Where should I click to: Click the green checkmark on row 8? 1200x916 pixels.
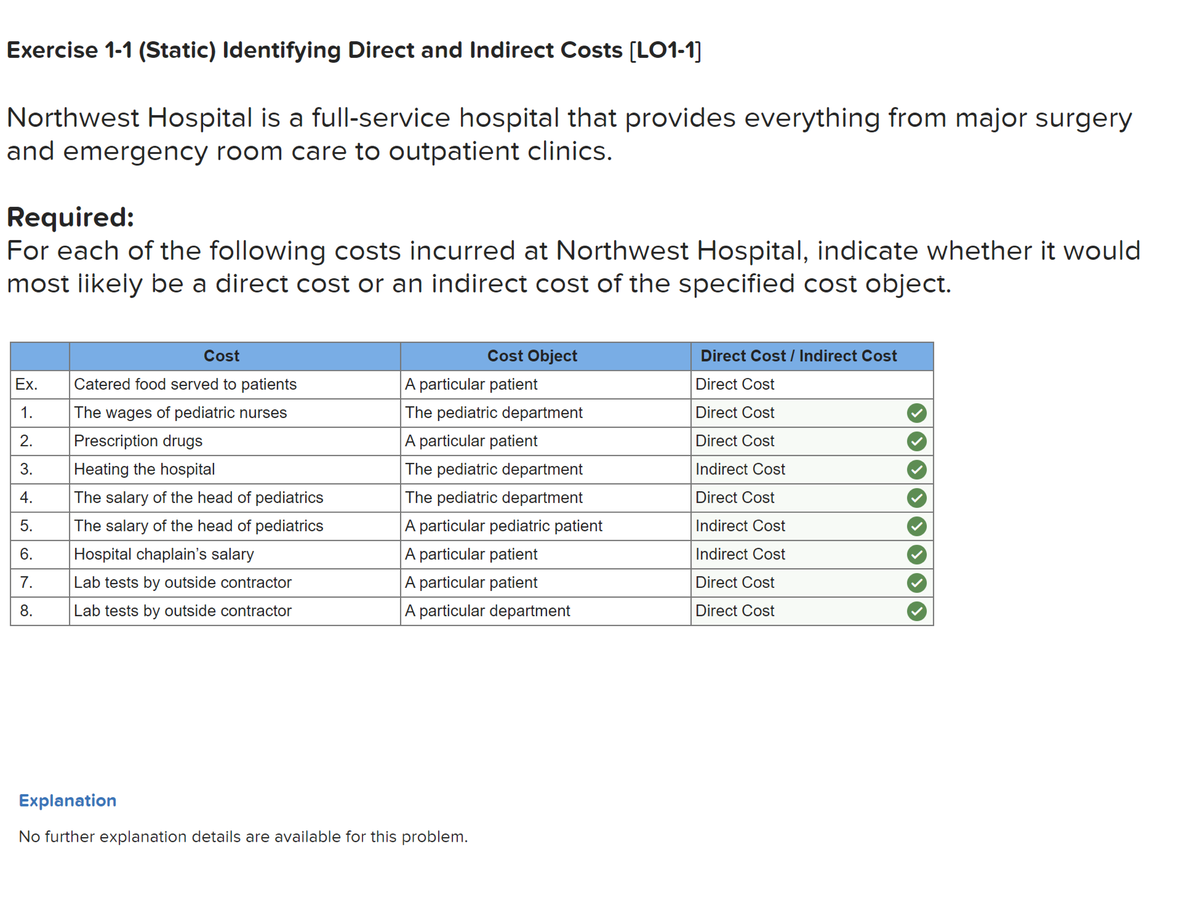click(916, 611)
